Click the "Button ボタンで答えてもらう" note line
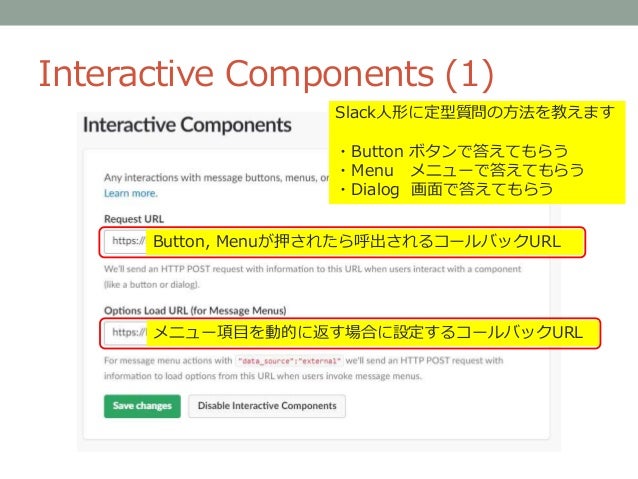The height and width of the screenshot is (479, 638). [453, 151]
